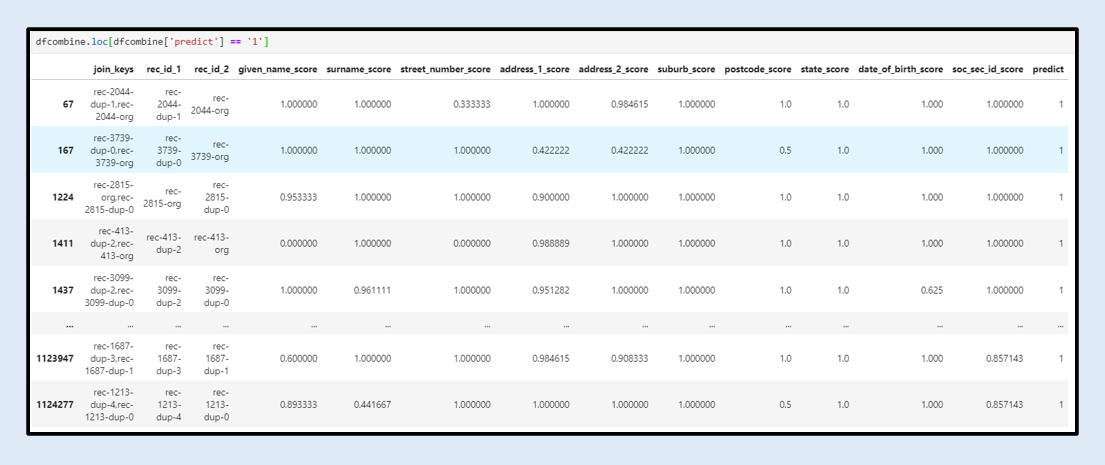Click join_keys cell rec-2044-dup-1,rec-2044-org

point(113,104)
